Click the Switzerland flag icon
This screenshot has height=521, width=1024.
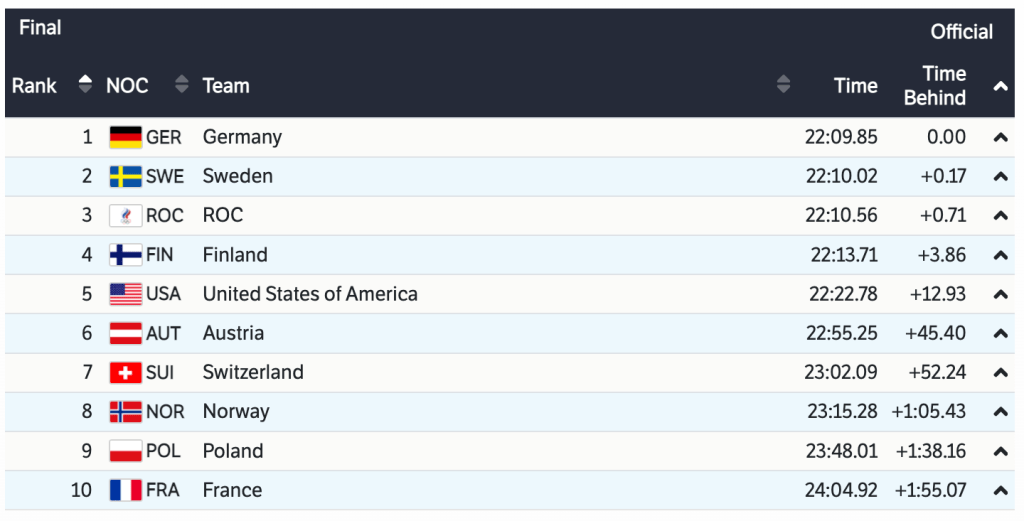pyautogui.click(x=126, y=372)
